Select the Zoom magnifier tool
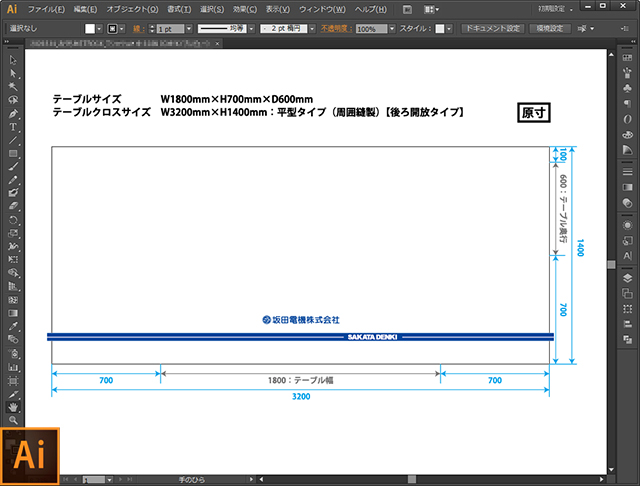 tap(13, 420)
